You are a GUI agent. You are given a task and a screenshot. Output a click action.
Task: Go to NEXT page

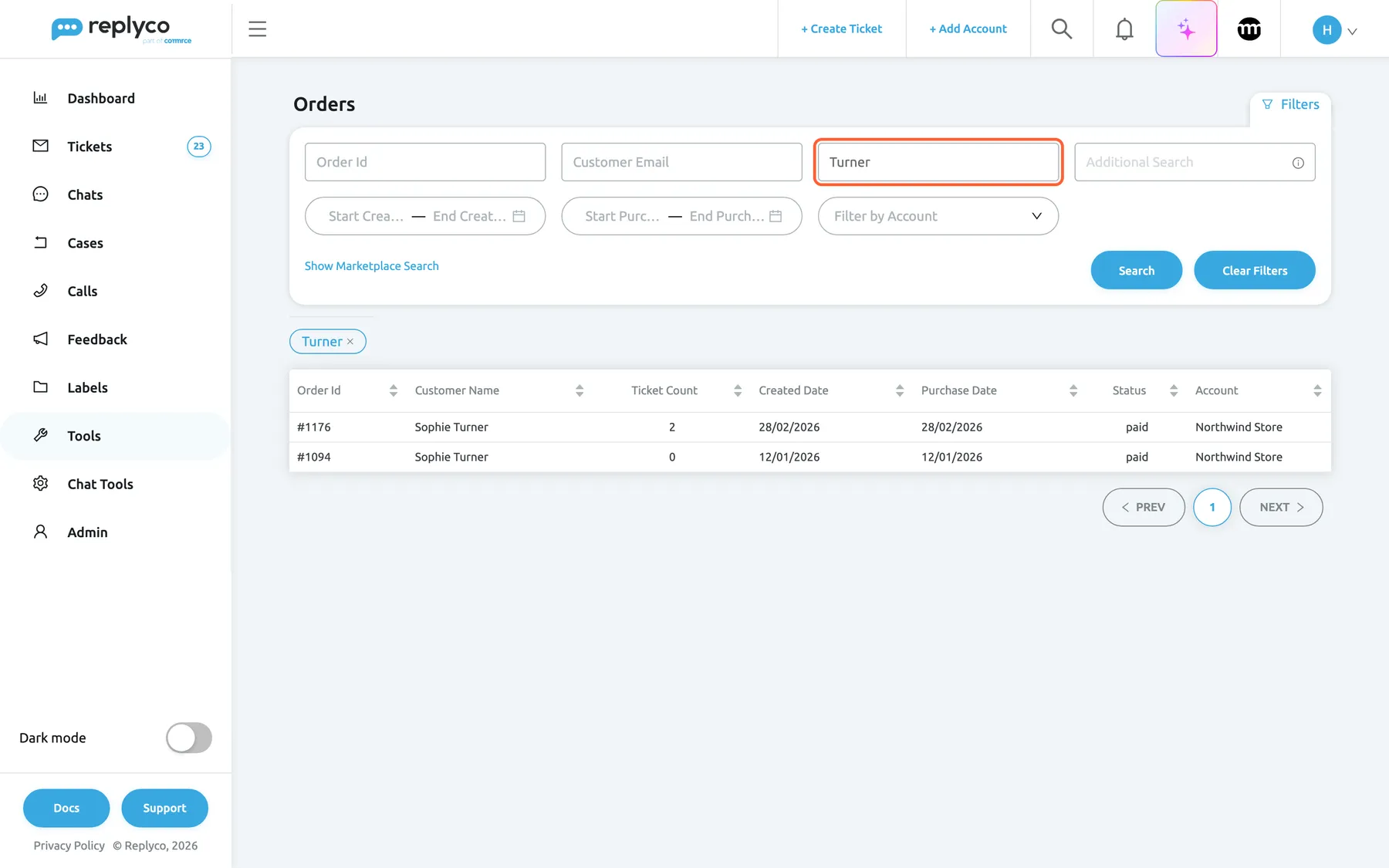pyautogui.click(x=1281, y=507)
